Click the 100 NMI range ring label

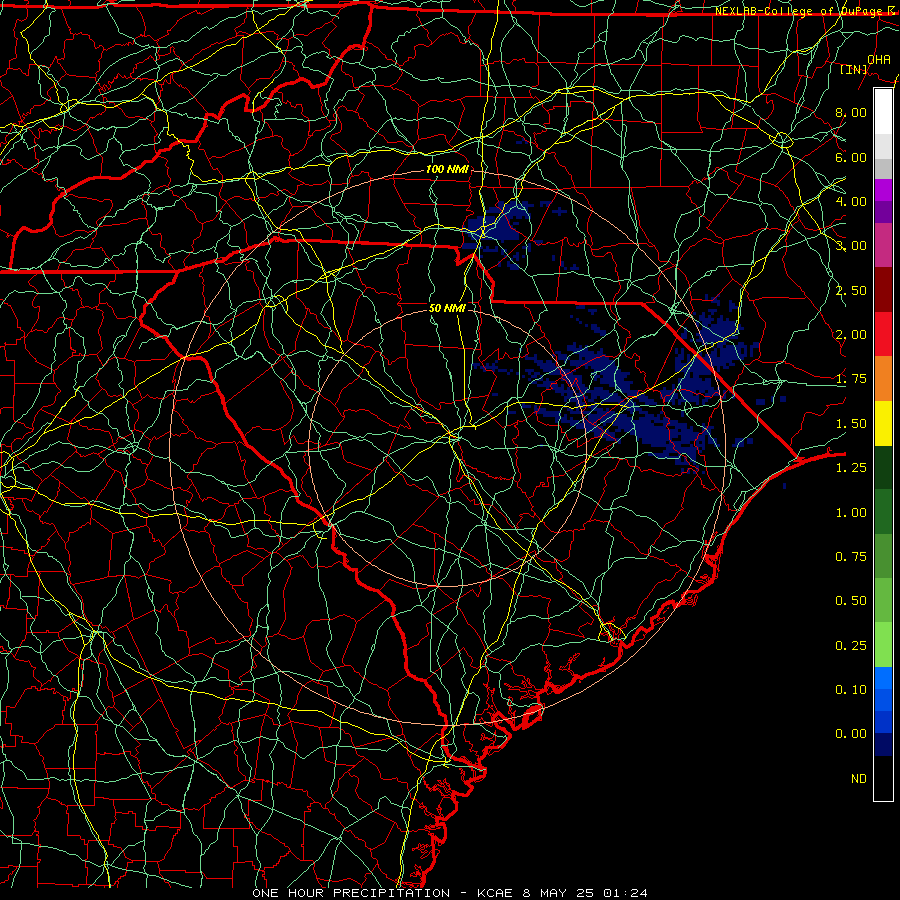coord(447,169)
